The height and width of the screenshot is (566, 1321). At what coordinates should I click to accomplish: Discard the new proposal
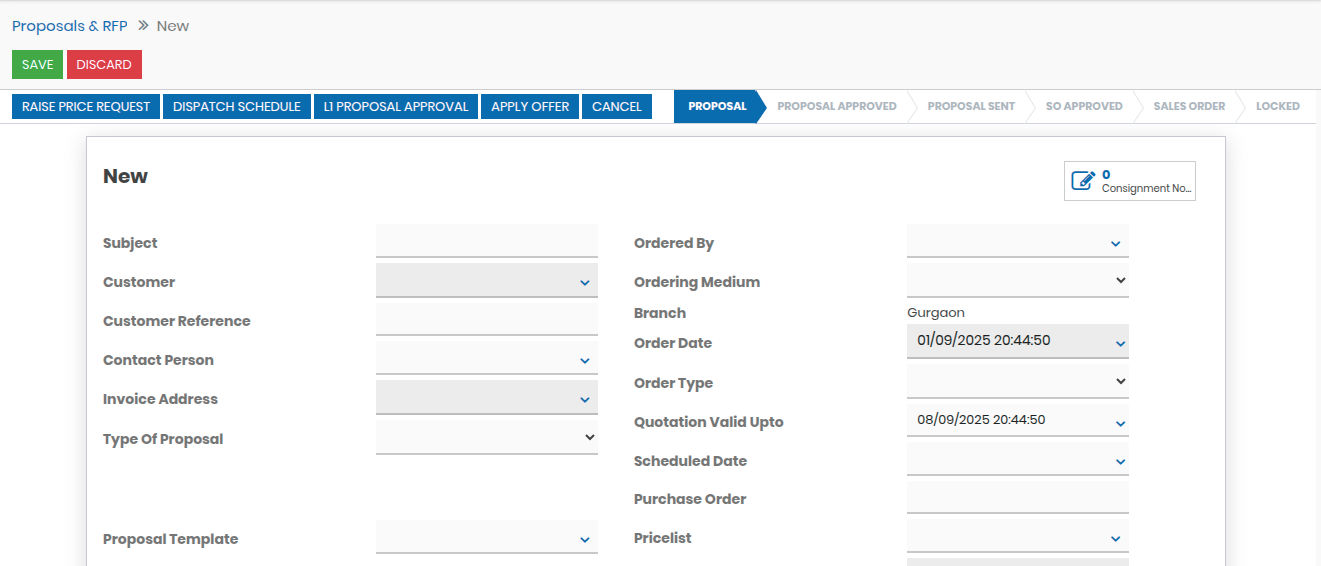pos(104,65)
